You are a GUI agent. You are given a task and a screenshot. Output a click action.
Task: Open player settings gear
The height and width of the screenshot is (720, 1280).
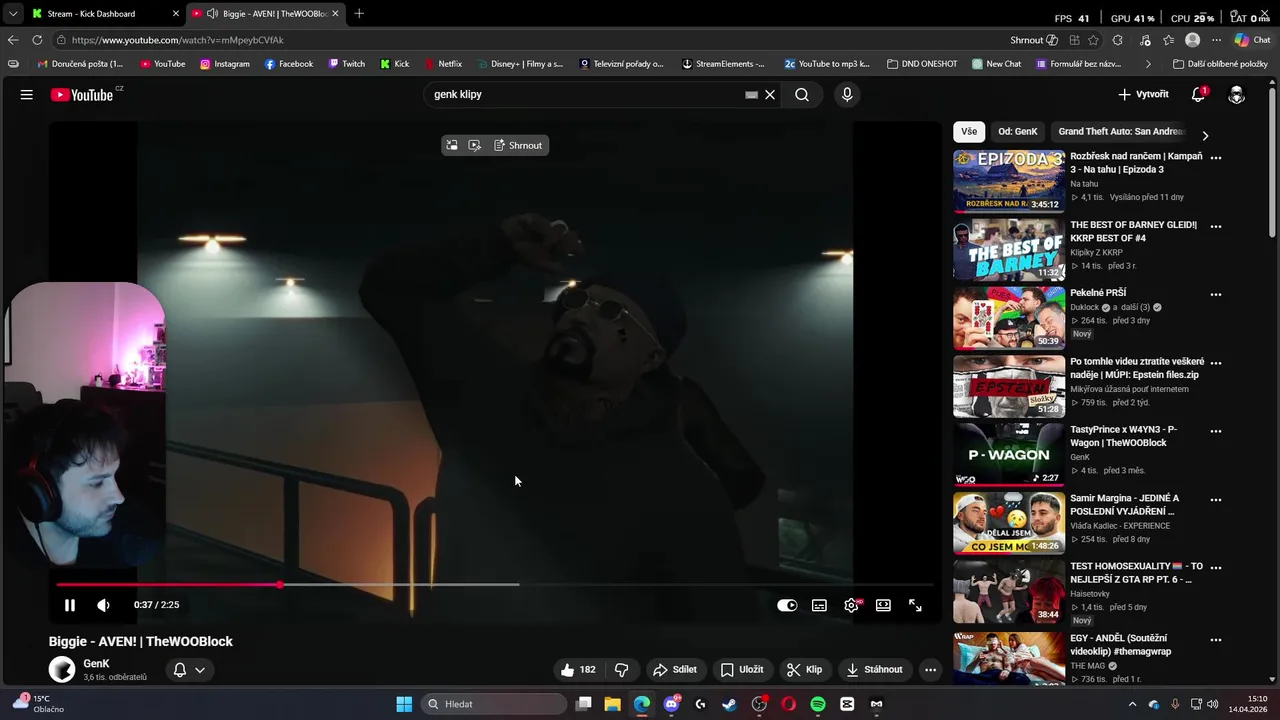[x=852, y=605]
